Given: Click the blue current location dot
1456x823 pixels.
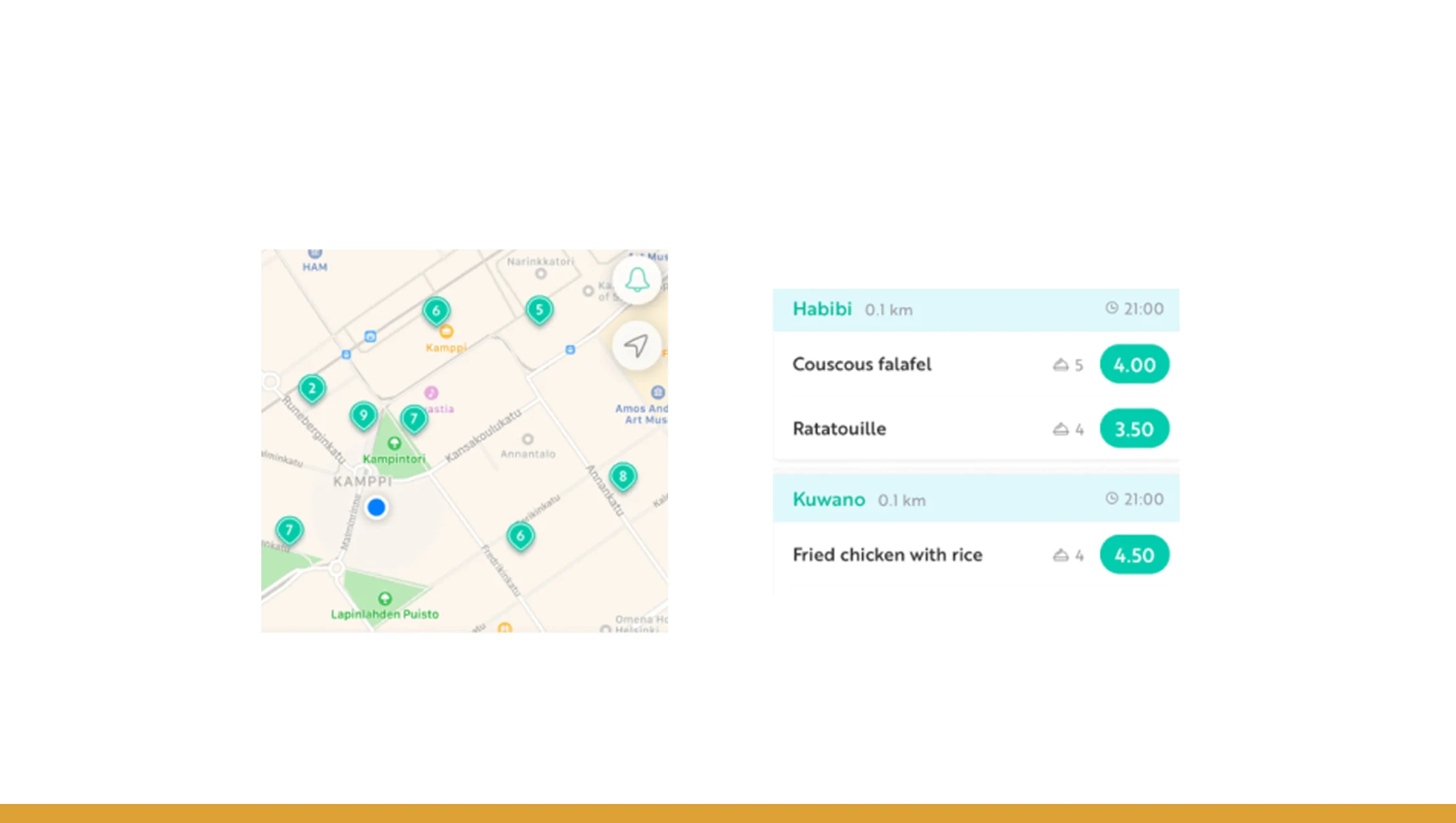Looking at the screenshot, I should pos(376,507).
